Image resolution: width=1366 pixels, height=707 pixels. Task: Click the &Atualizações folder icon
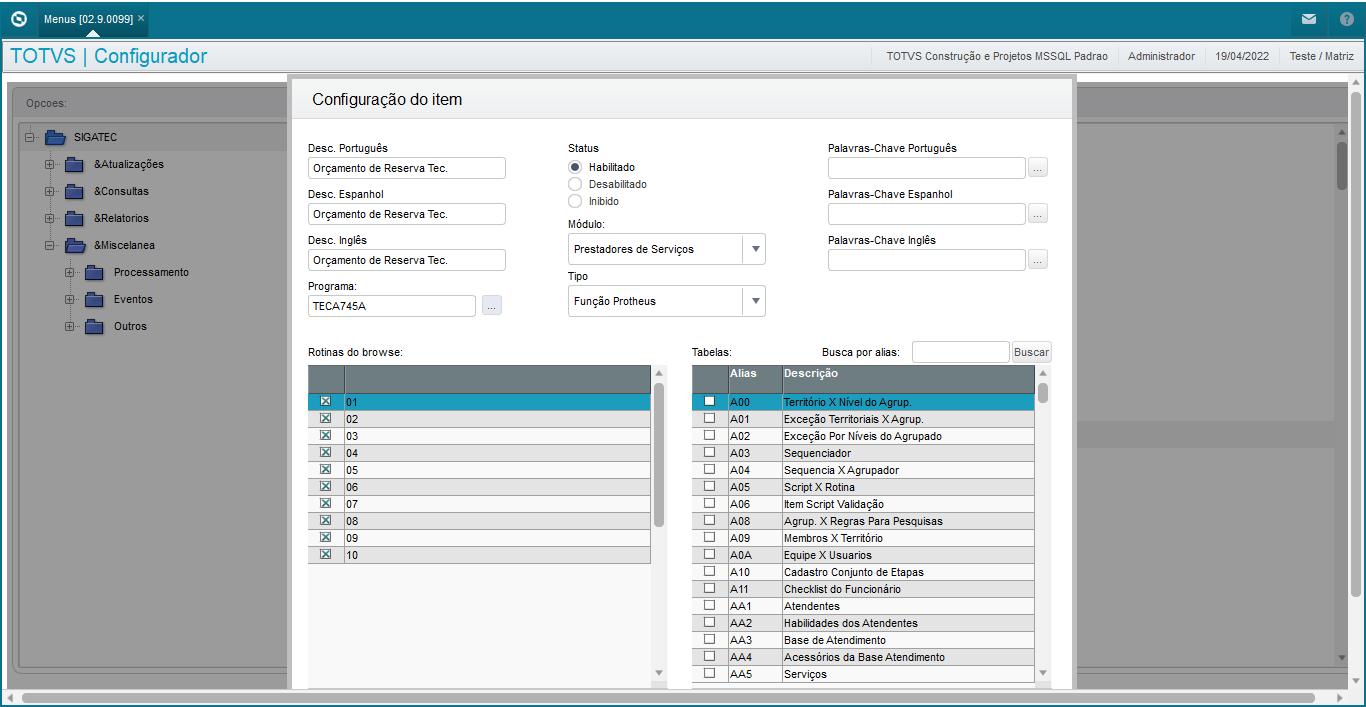pyautogui.click(x=75, y=164)
